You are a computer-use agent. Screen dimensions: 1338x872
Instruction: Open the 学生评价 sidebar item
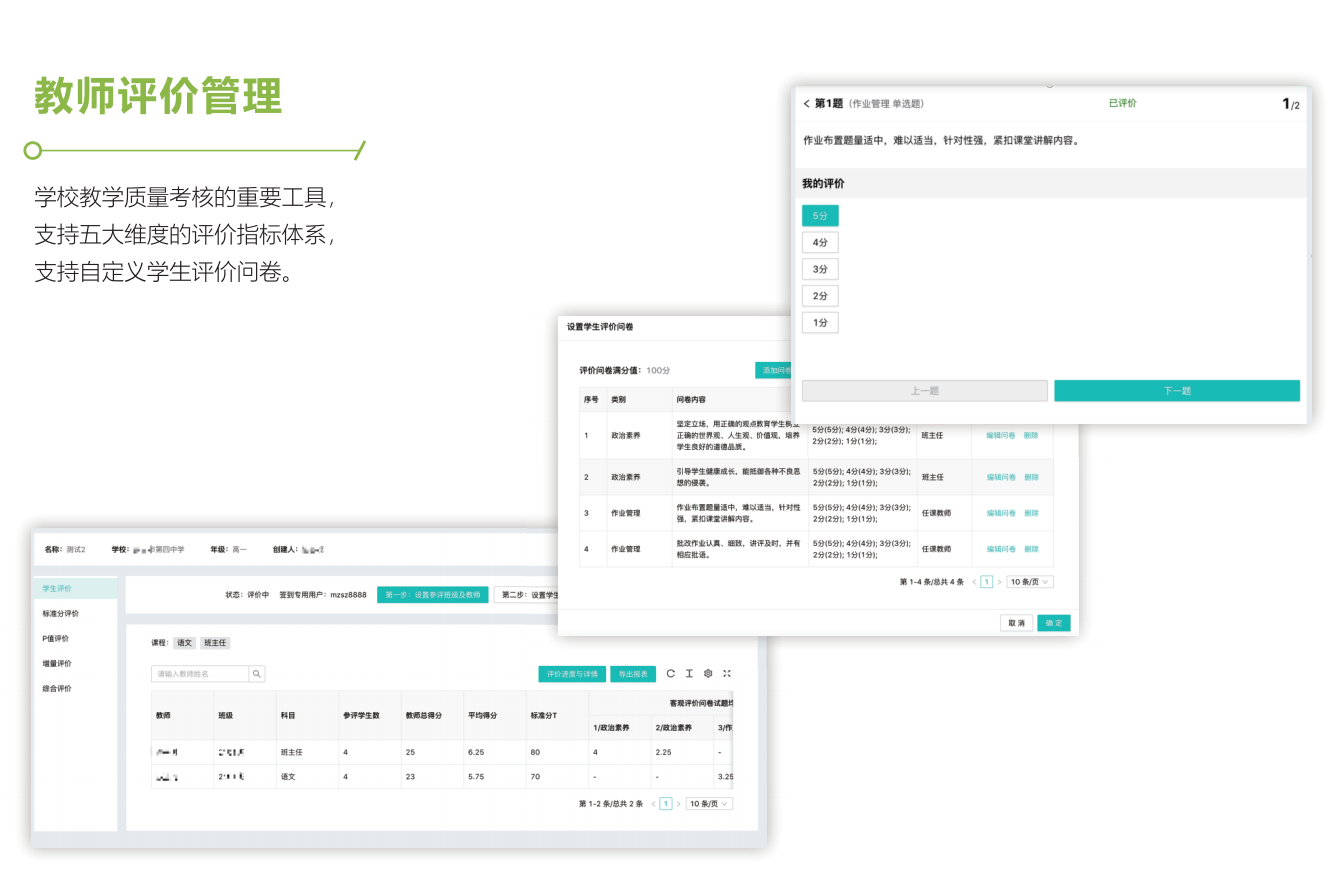pyautogui.click(x=76, y=589)
